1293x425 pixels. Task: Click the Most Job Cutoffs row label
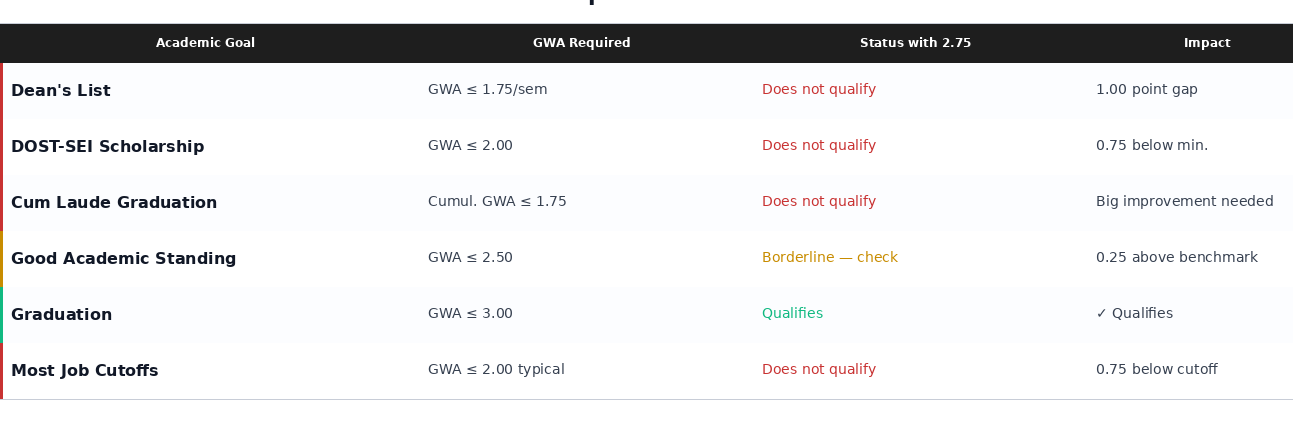point(84,371)
